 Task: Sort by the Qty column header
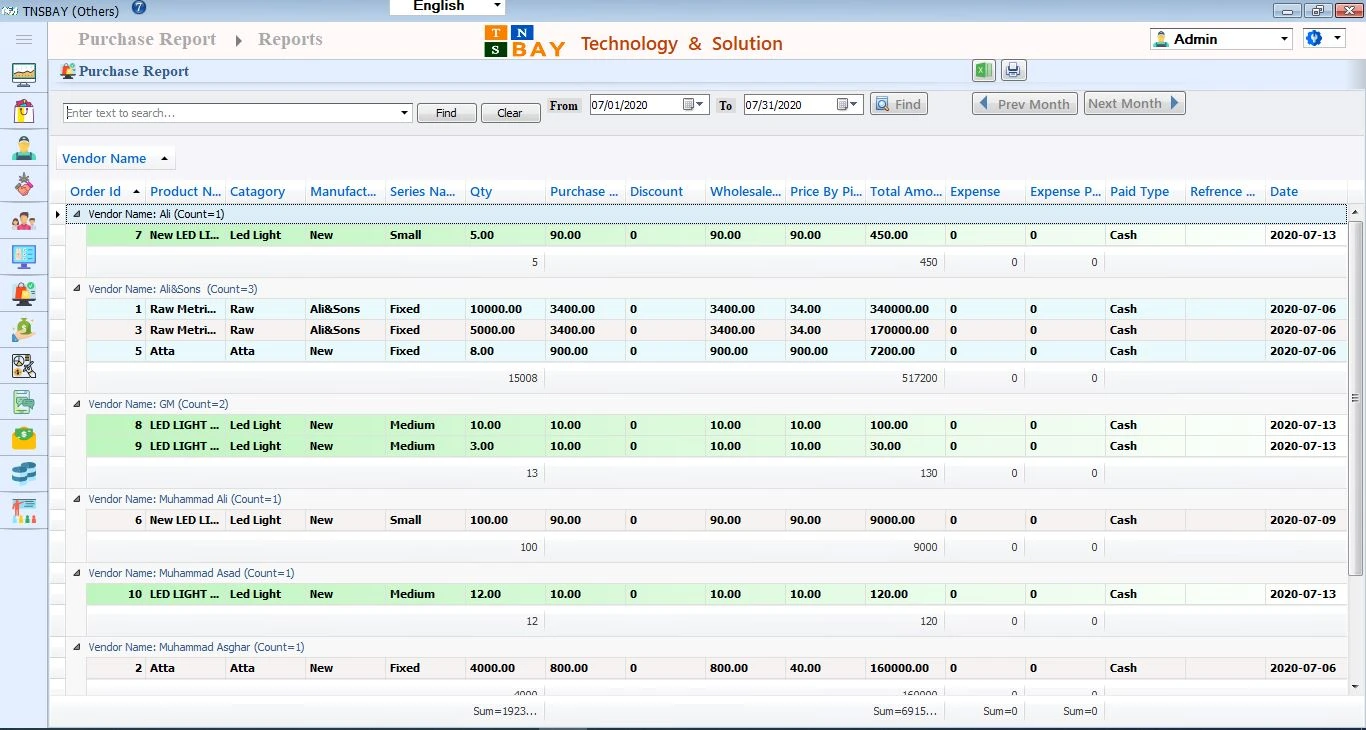pyautogui.click(x=481, y=192)
